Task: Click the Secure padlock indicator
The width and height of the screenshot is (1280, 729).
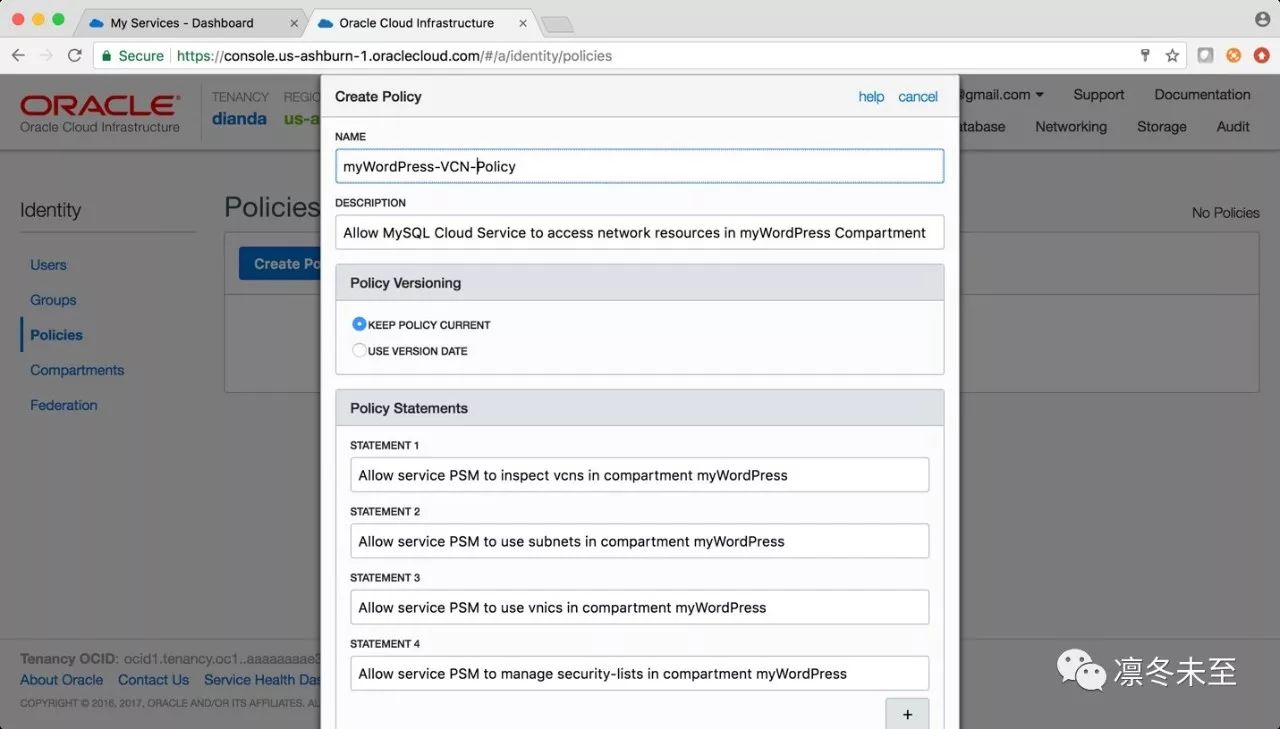Action: click(x=132, y=56)
